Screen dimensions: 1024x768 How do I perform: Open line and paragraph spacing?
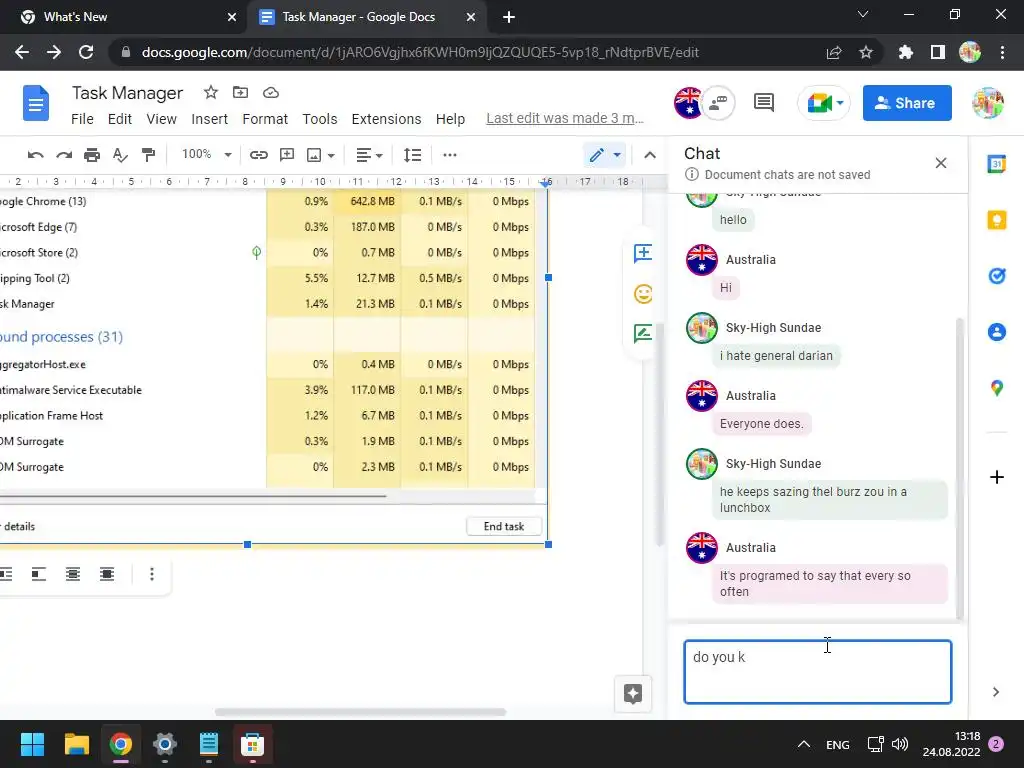(412, 155)
